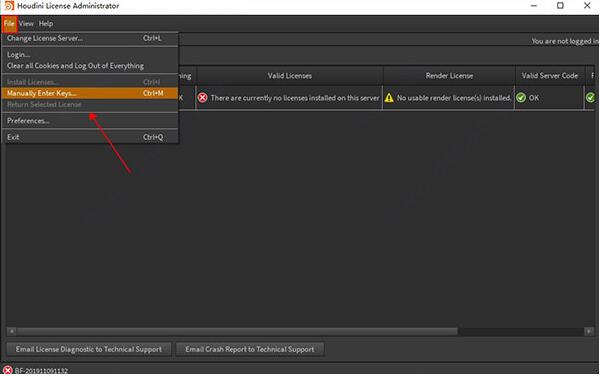Click 'There are currently no licenses installed' text
The height and width of the screenshot is (377, 600).
295,98
